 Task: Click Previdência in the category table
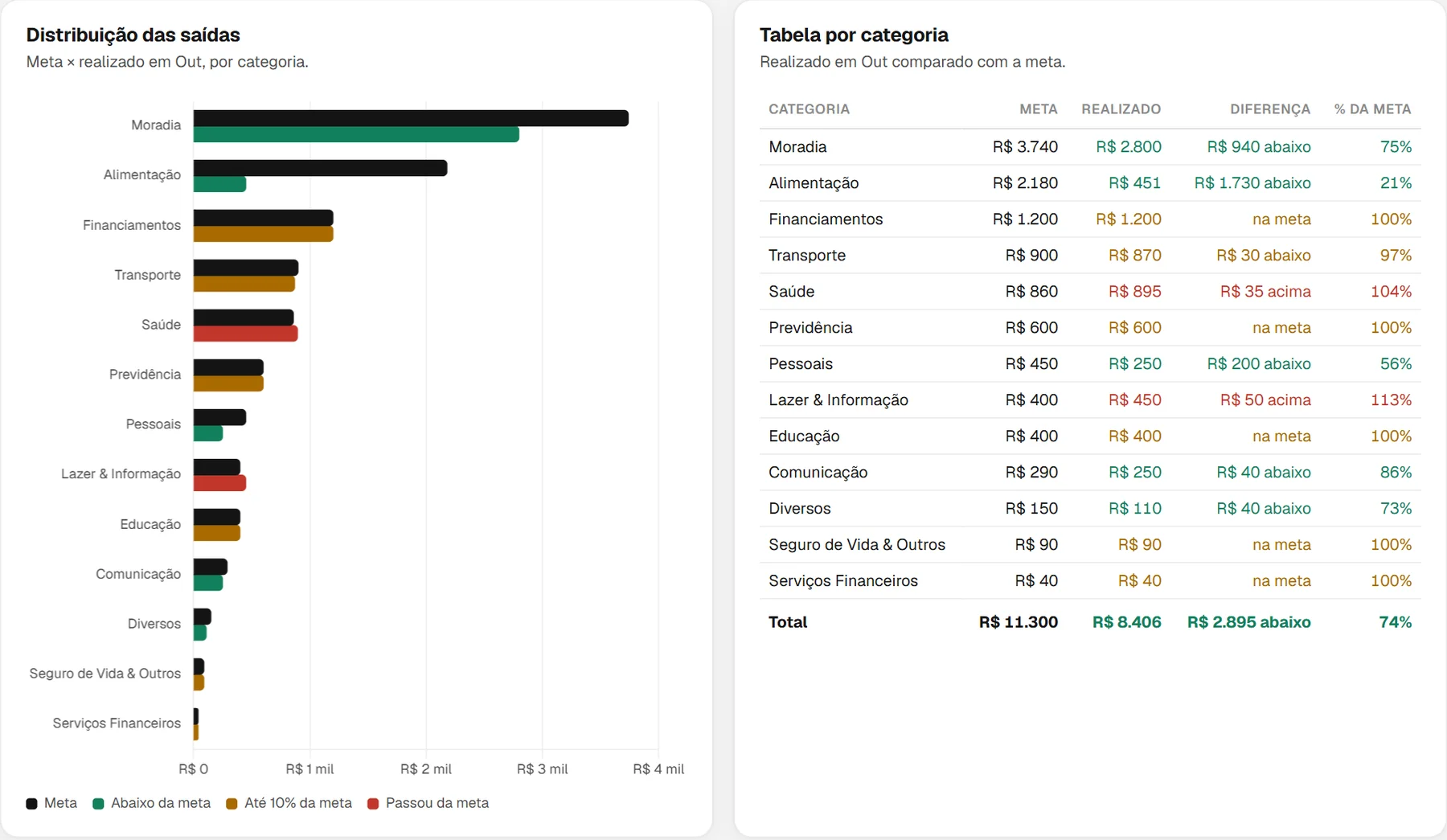pos(810,328)
